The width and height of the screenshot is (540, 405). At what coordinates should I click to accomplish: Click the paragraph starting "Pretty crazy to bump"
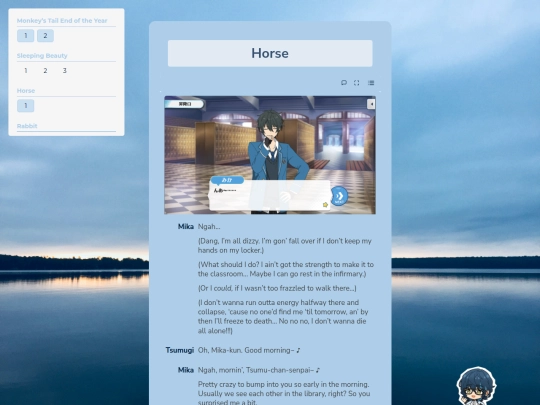284,393
